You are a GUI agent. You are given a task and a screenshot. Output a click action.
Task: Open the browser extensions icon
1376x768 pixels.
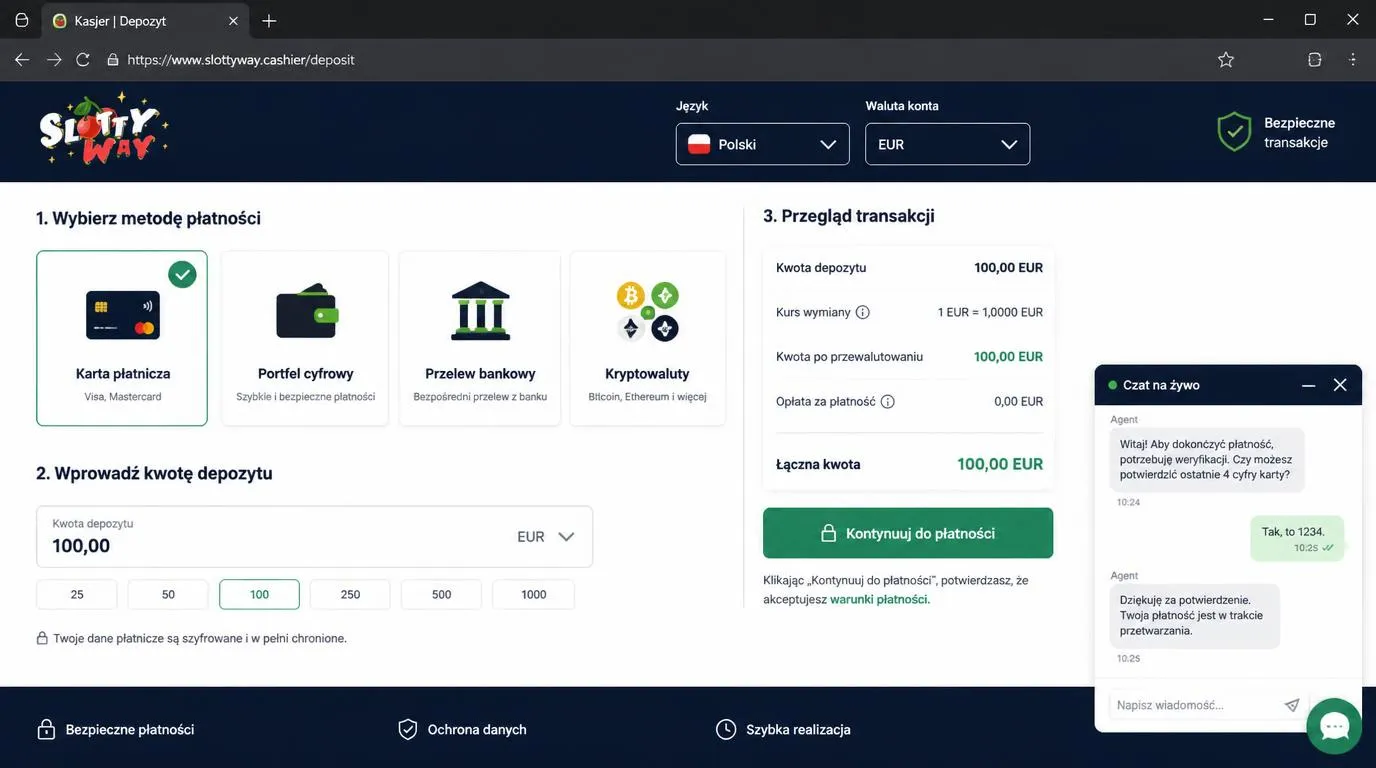(x=1315, y=60)
